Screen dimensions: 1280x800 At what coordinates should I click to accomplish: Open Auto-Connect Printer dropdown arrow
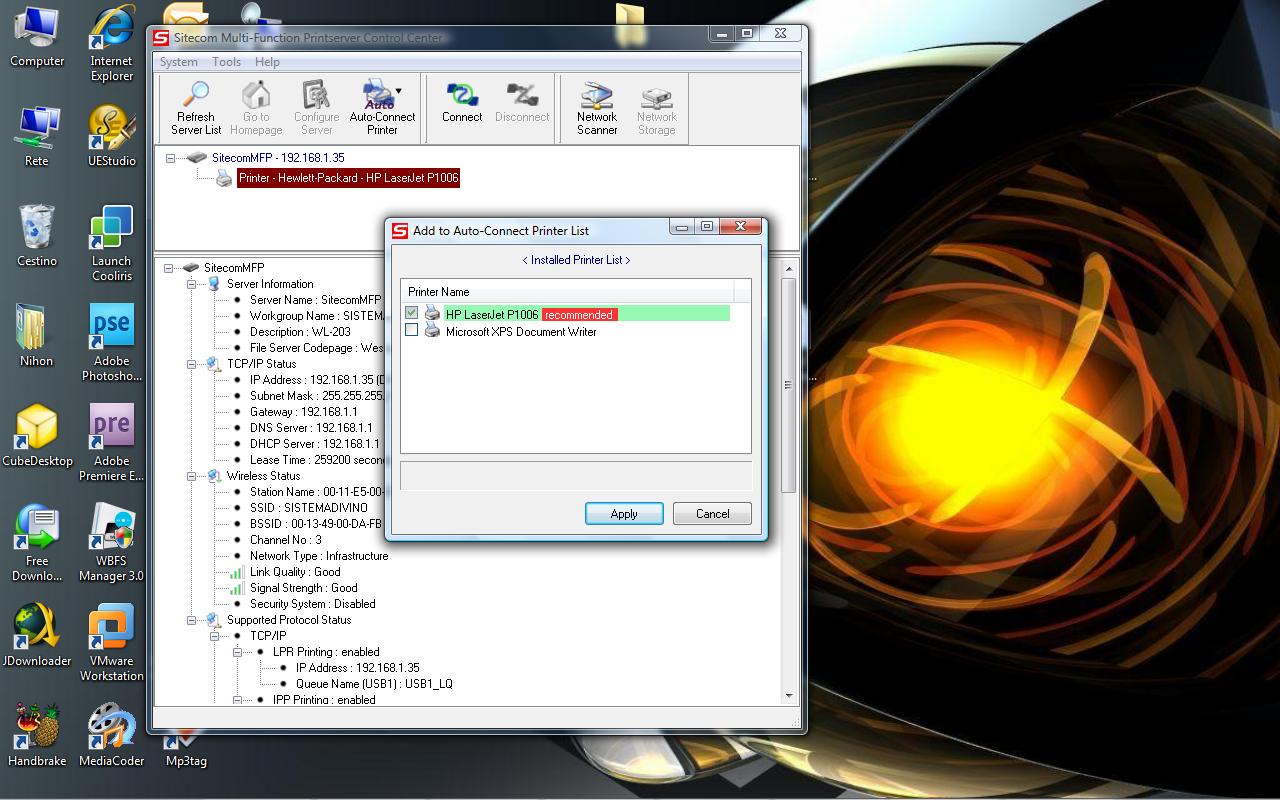point(398,91)
